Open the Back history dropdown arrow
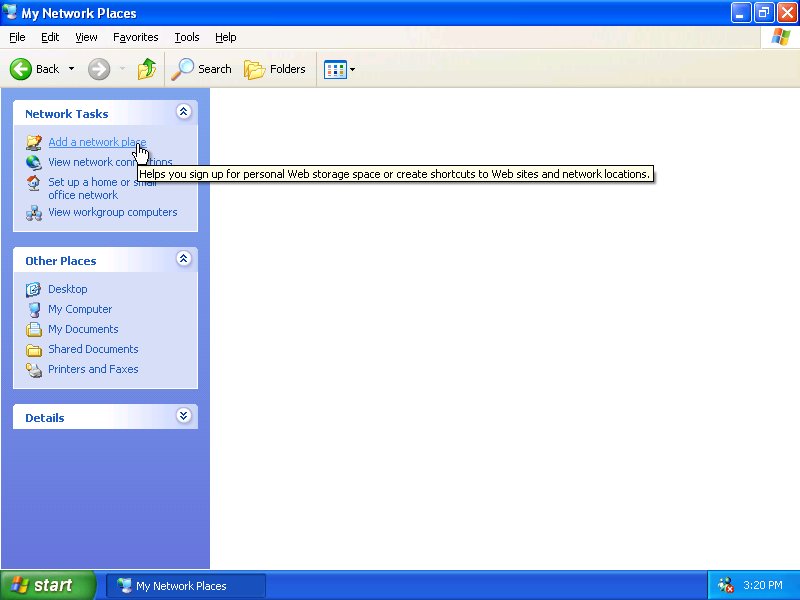Viewport: 800px width, 600px height. [x=71, y=69]
